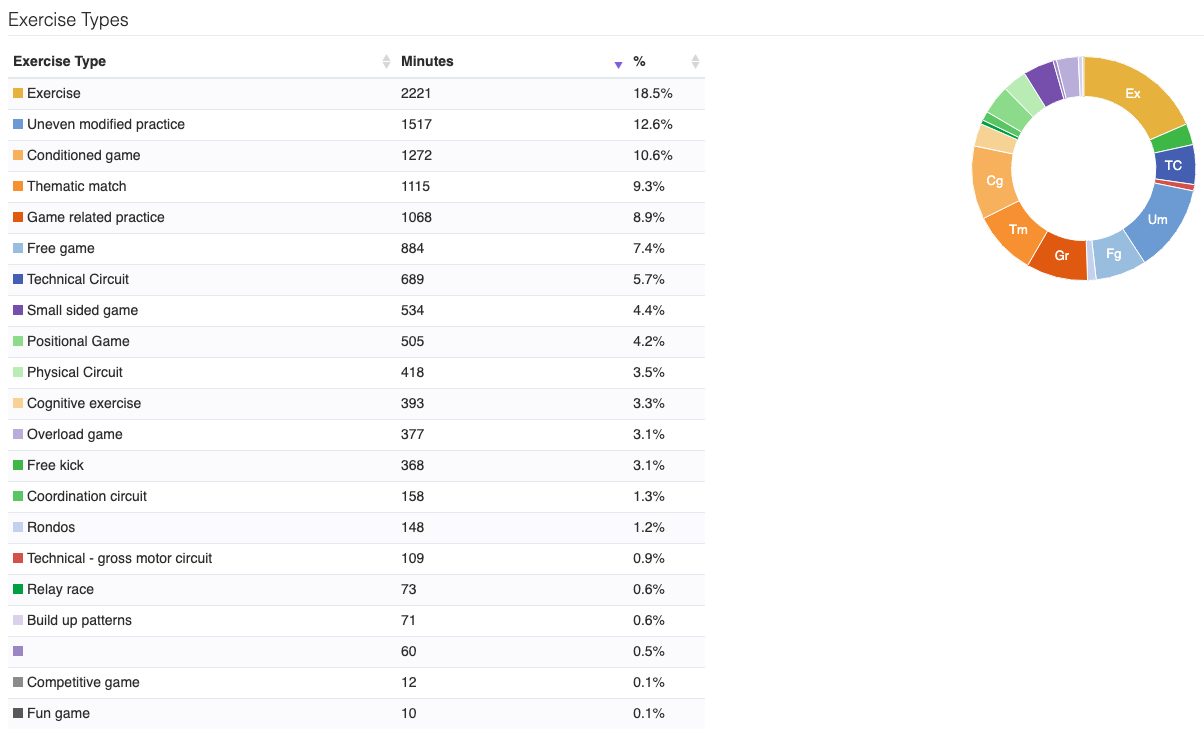Viewport: 1204px width, 733px height.
Task: Click the Cg donut chart segment
Action: pyautogui.click(x=993, y=181)
